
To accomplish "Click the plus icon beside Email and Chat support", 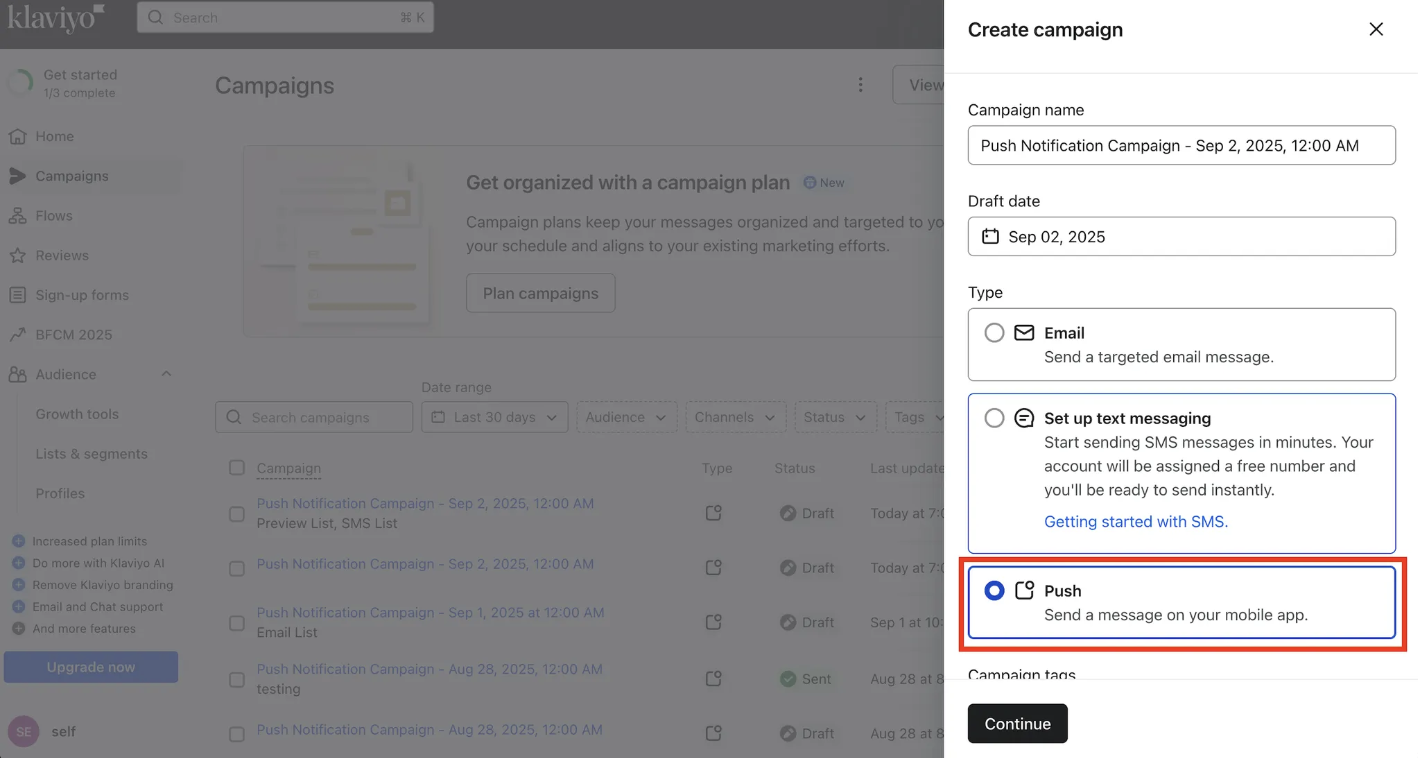I will click(18, 607).
